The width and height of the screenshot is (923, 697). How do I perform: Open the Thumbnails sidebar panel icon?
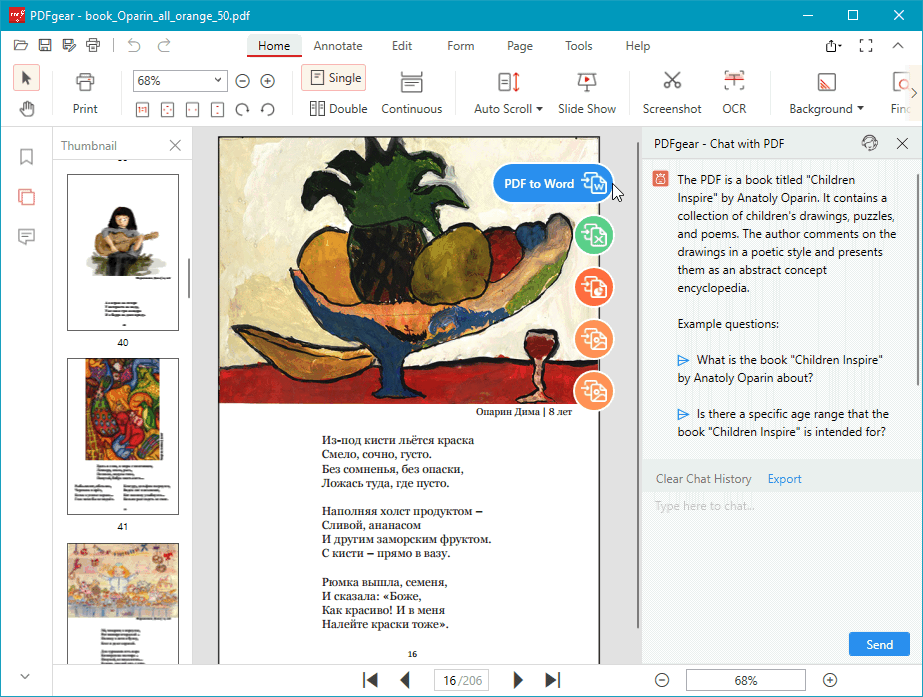(26, 197)
